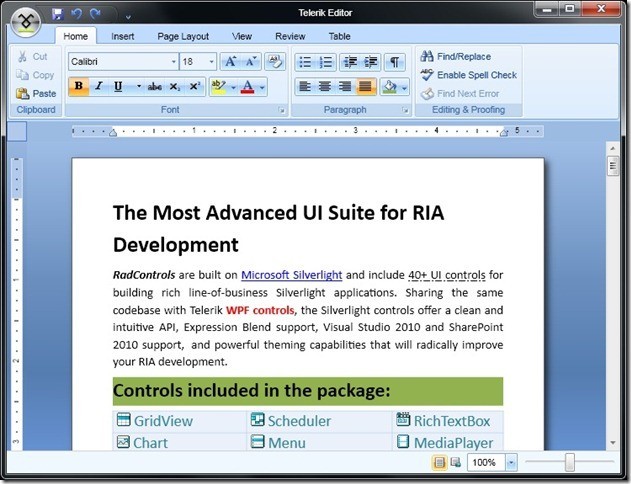
Task: Switch to the Insert tab
Action: [122, 36]
